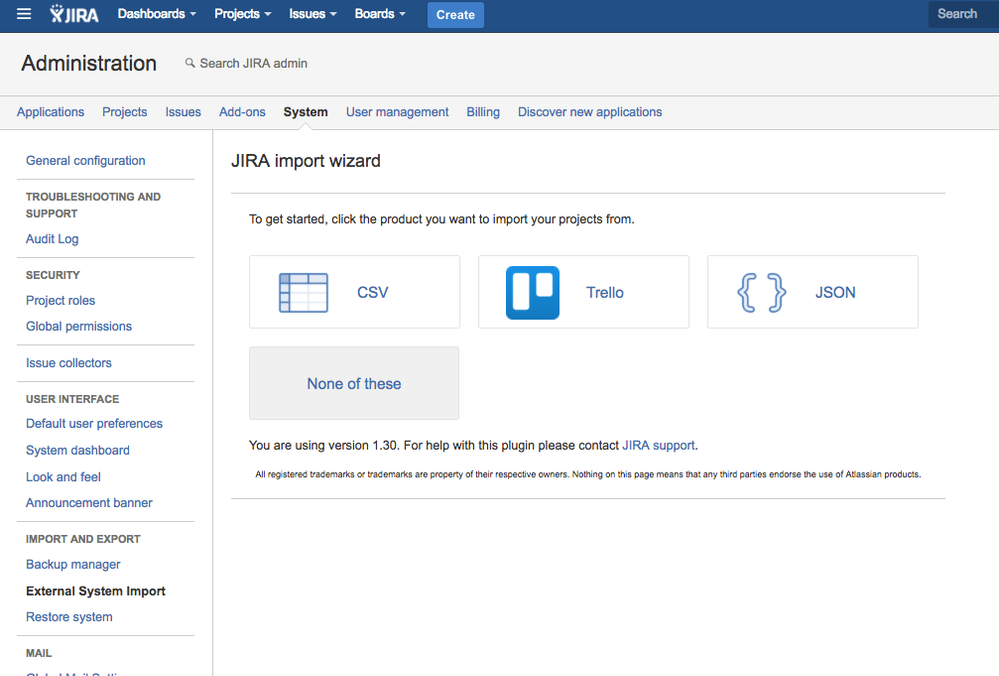Switch to the Projects admin tab
999x676 pixels.
coord(125,112)
